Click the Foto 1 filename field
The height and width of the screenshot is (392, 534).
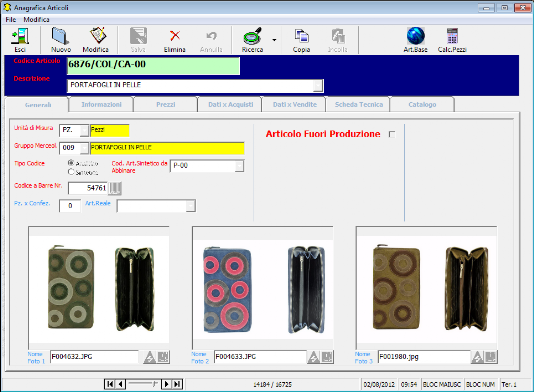(x=94, y=357)
